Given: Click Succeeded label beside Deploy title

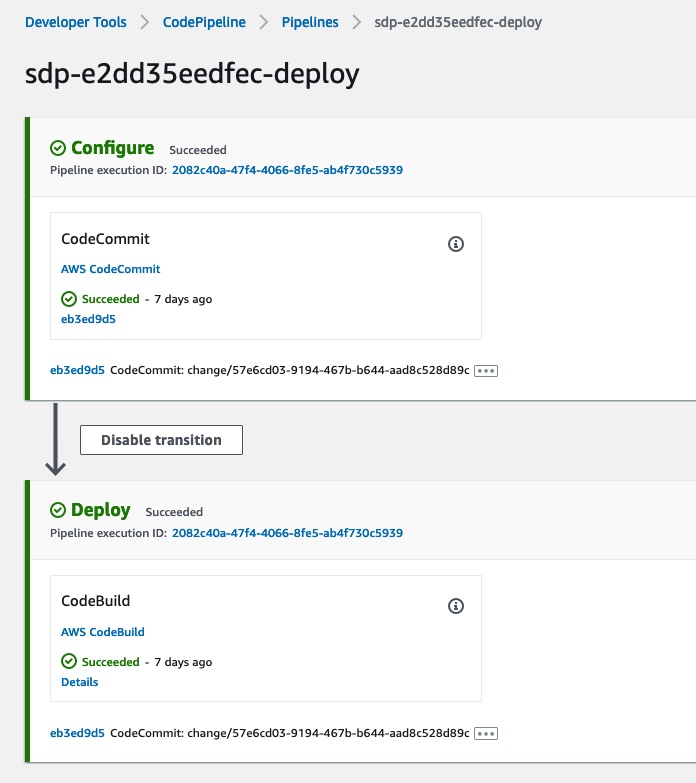Looking at the screenshot, I should (174, 512).
